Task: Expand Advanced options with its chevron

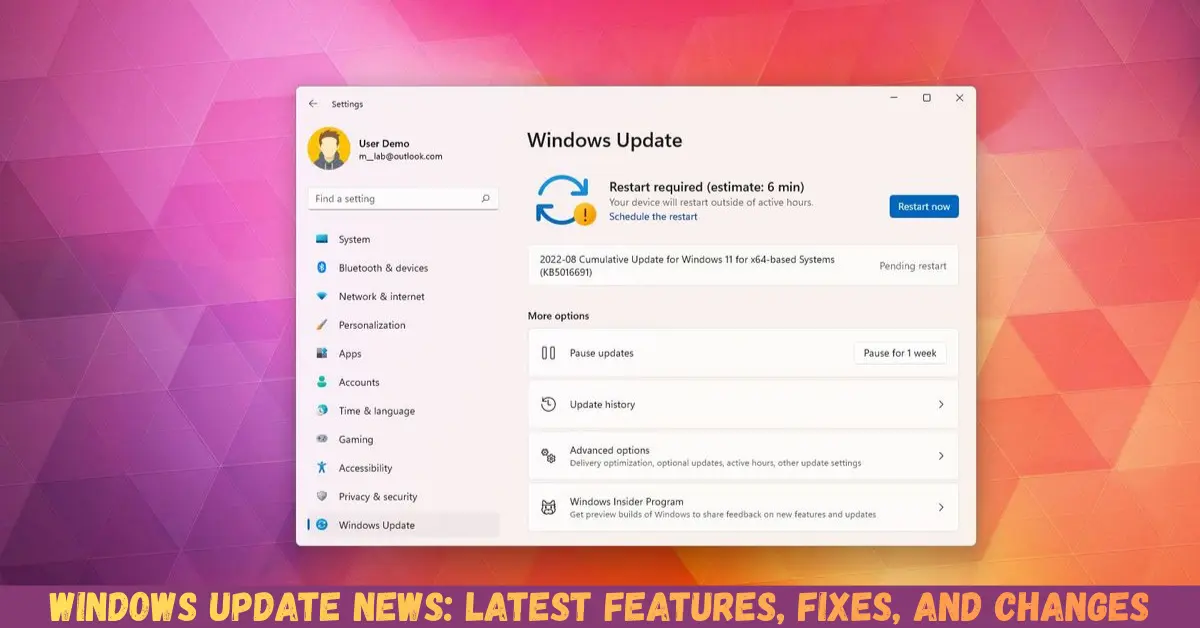Action: pos(940,456)
